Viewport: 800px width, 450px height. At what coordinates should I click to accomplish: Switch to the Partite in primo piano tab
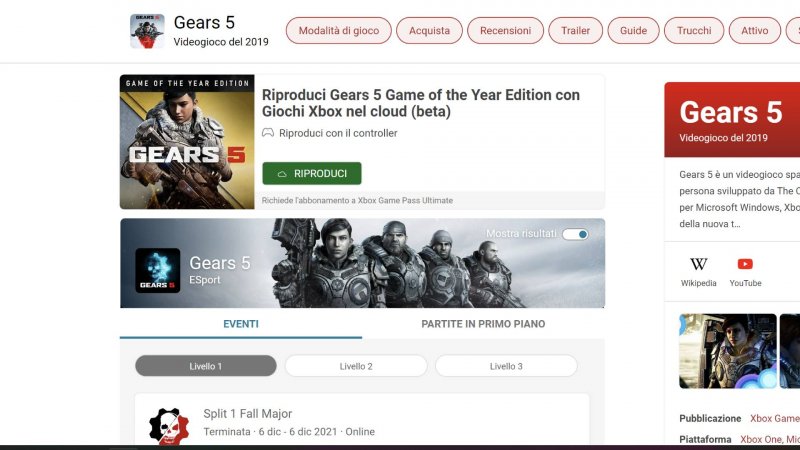tap(483, 324)
